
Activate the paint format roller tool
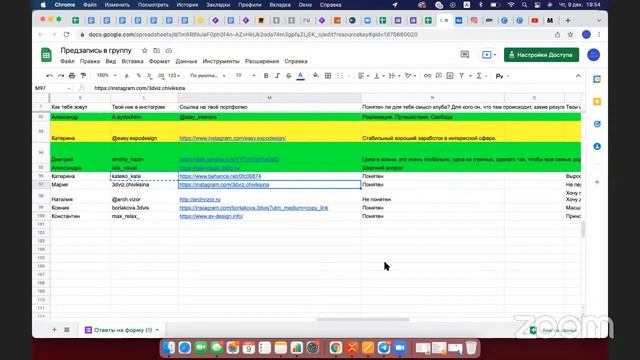[x=83, y=76]
